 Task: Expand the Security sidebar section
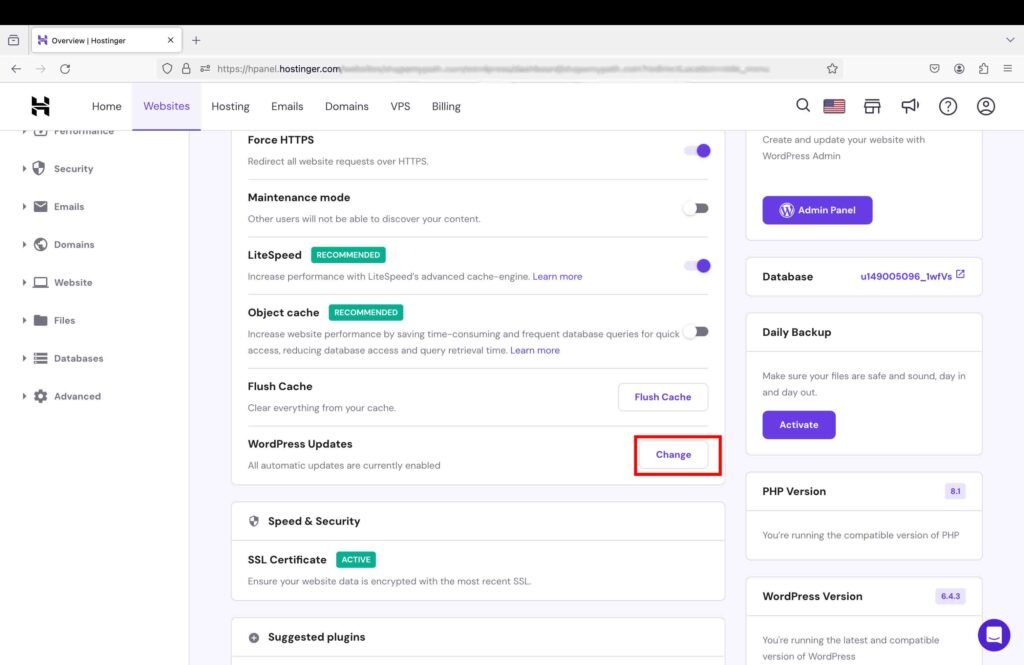[24, 169]
